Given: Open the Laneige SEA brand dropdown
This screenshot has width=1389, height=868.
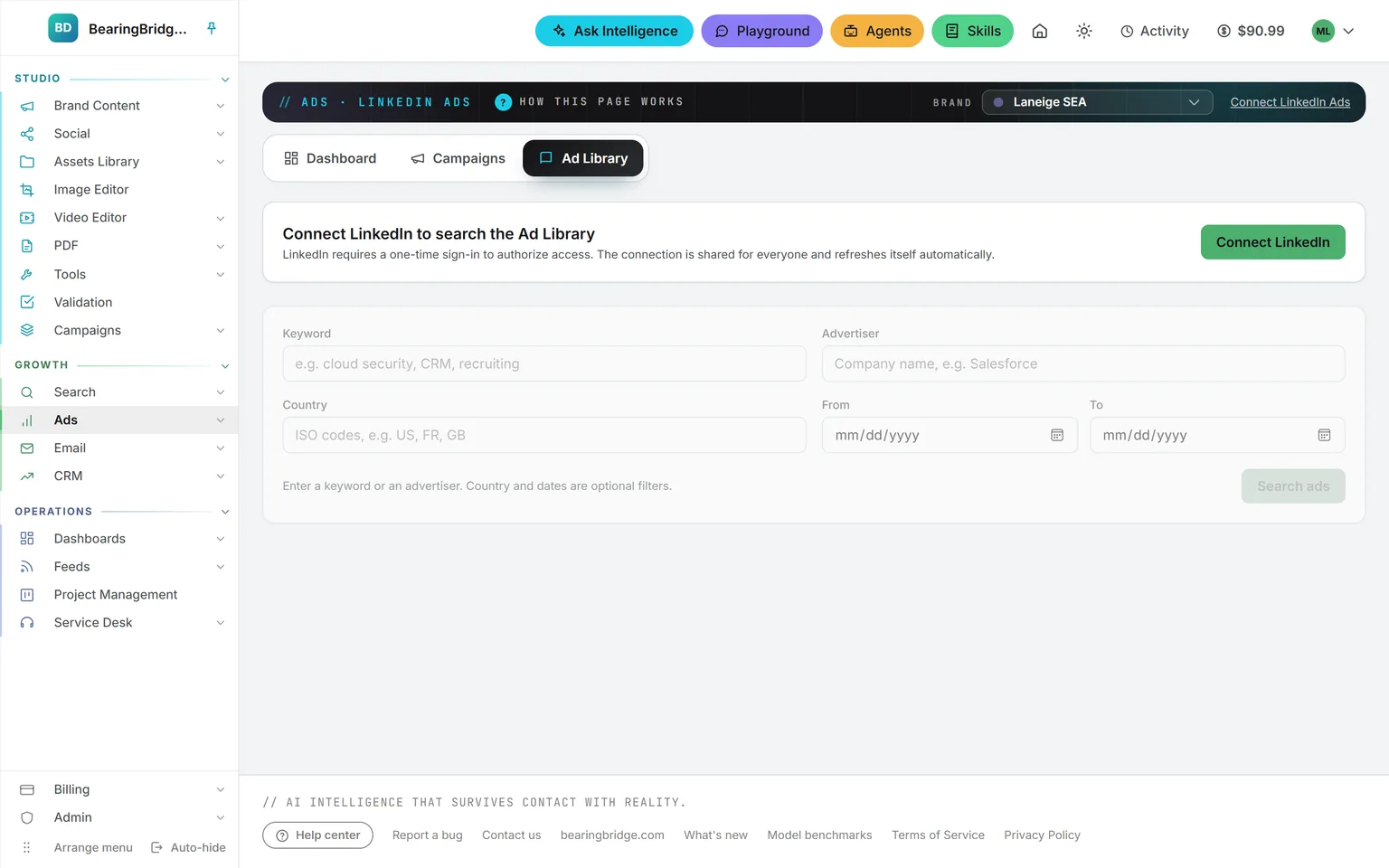Looking at the screenshot, I should pyautogui.click(x=1097, y=102).
